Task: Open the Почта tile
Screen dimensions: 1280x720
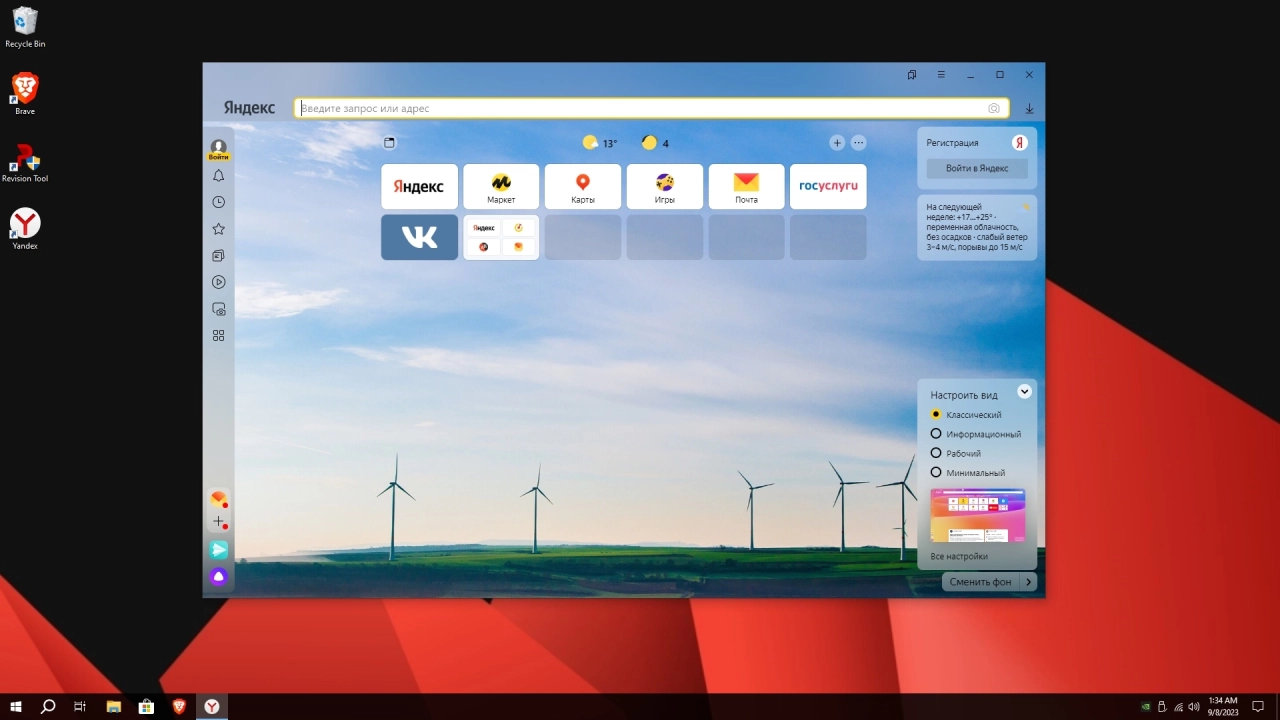Action: click(x=746, y=187)
